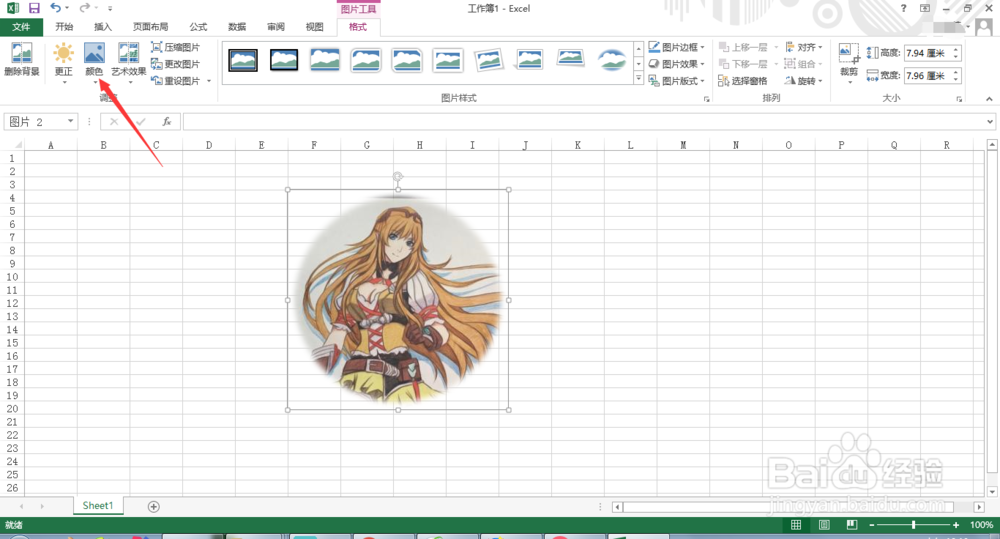Screen dimensions: 1000x539
Task: Apply the first black-framed picture style
Action: (x=243, y=60)
